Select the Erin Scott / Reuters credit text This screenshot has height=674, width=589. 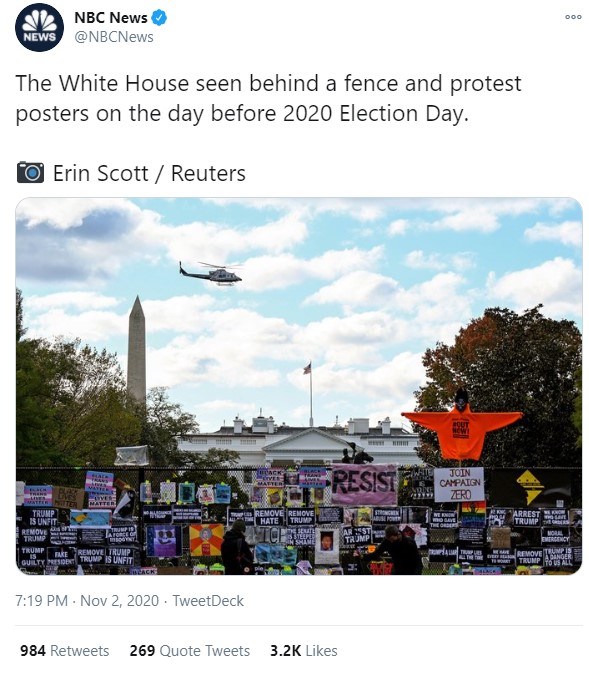(149, 173)
